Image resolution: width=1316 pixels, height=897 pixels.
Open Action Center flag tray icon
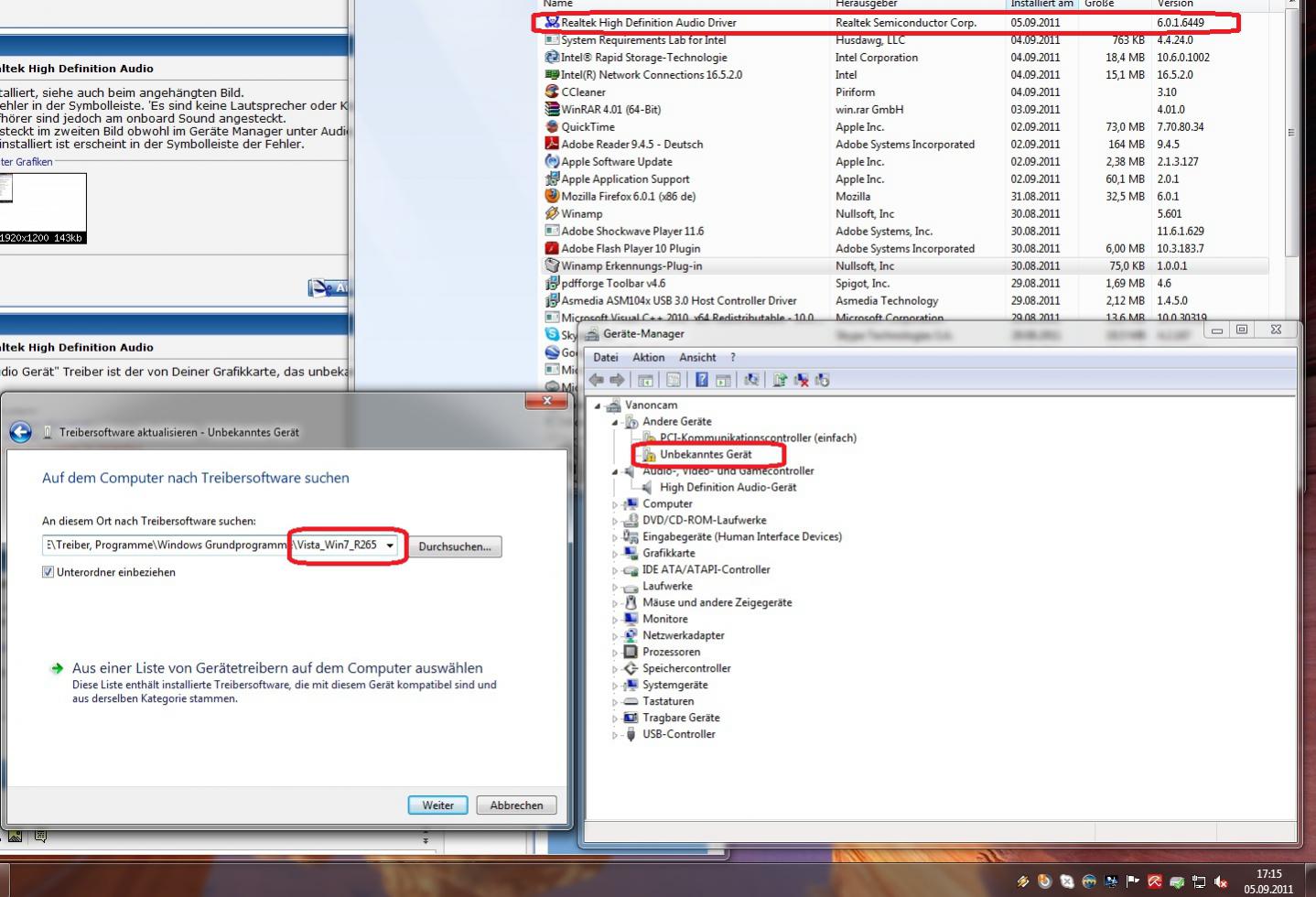[x=1133, y=881]
